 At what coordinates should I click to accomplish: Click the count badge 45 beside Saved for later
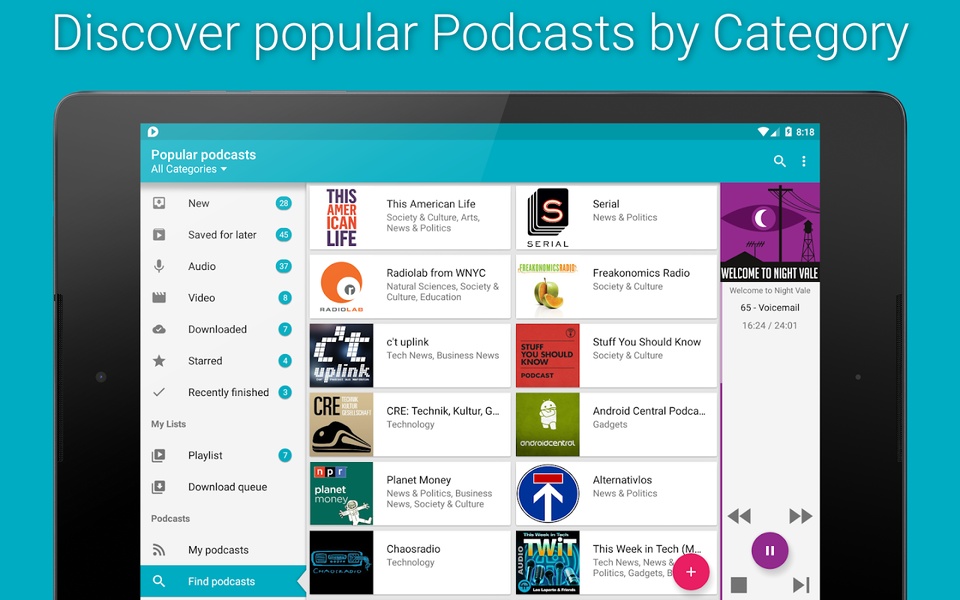[x=283, y=234]
